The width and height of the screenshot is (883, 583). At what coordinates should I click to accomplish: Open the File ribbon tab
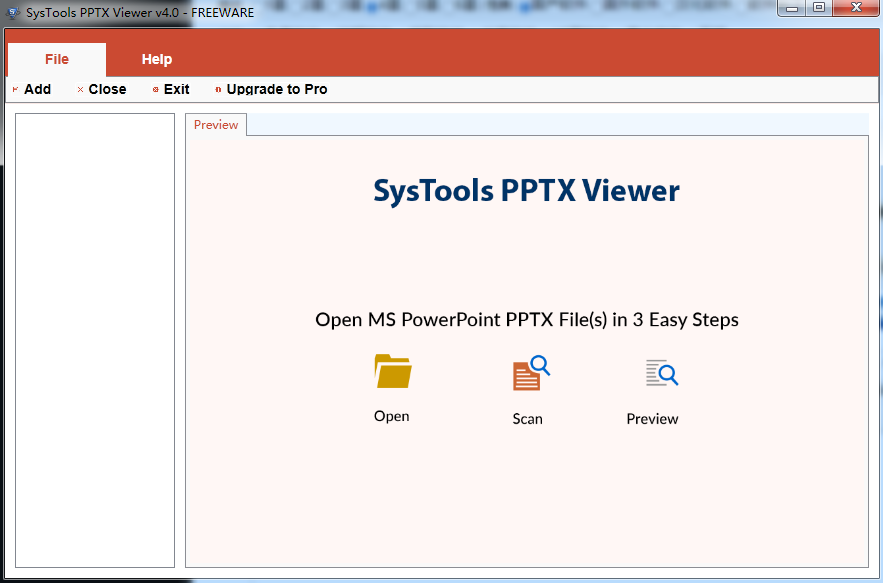(x=57, y=59)
